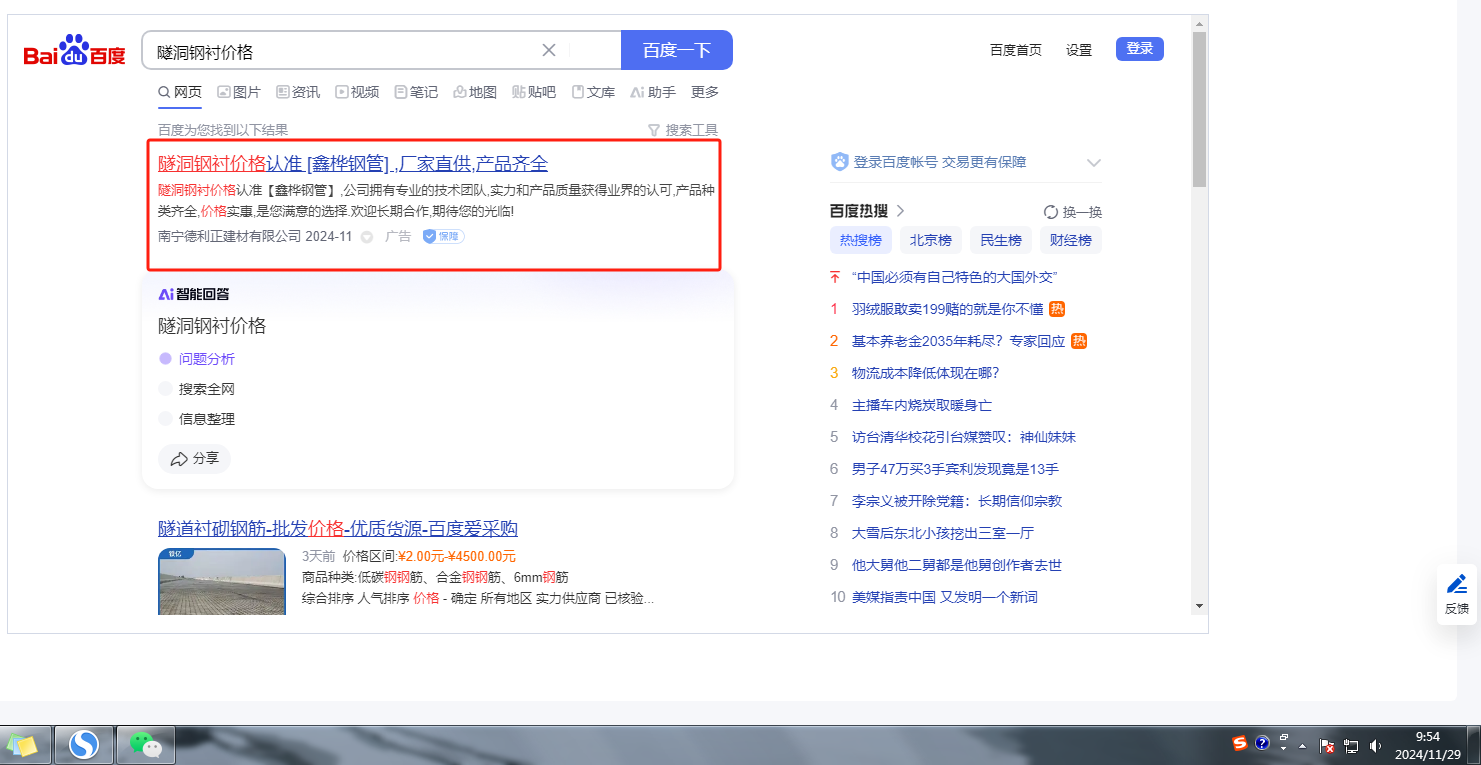Expand the chevron beside 登录百度帐号
Screen dimensions: 1481x765
click(1094, 162)
